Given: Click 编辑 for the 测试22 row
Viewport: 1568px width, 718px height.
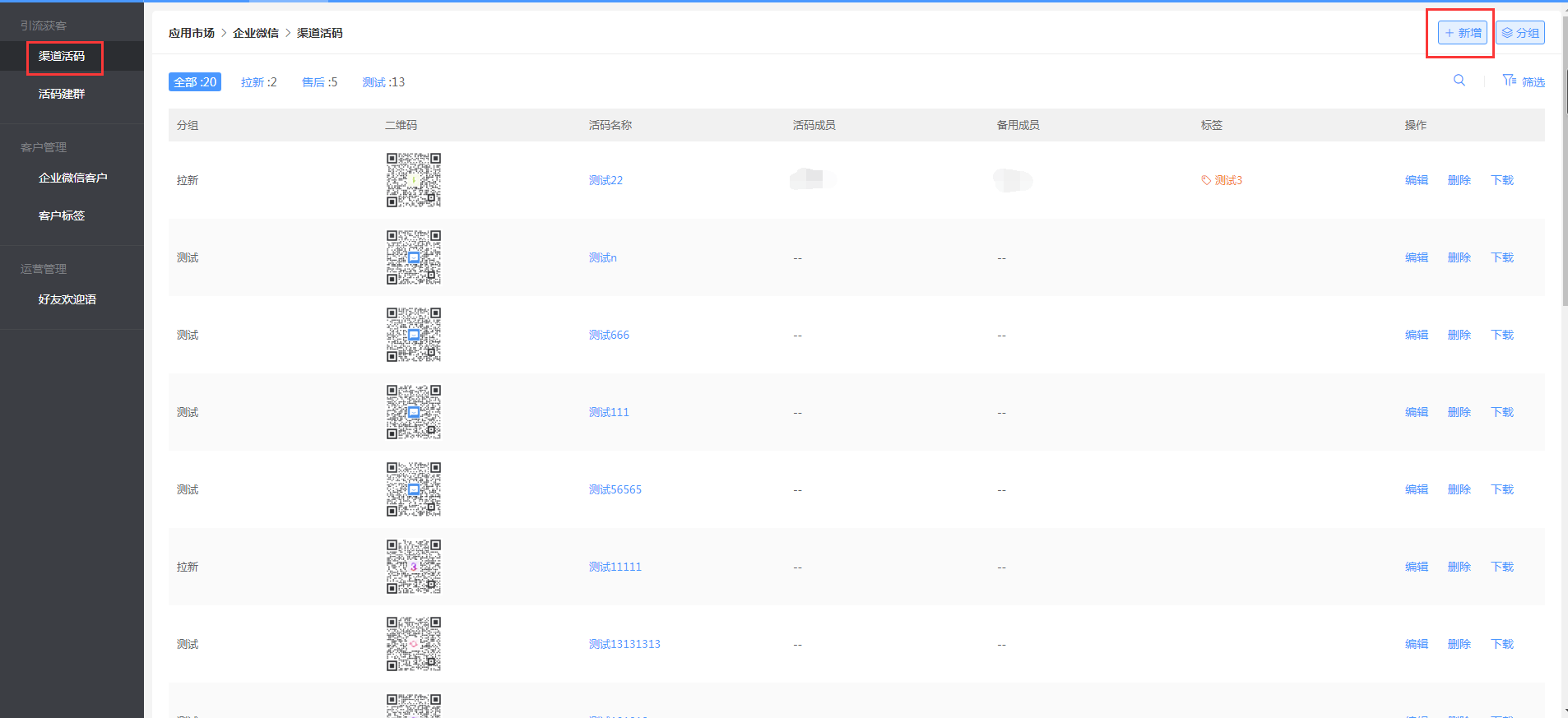Looking at the screenshot, I should point(1417,180).
